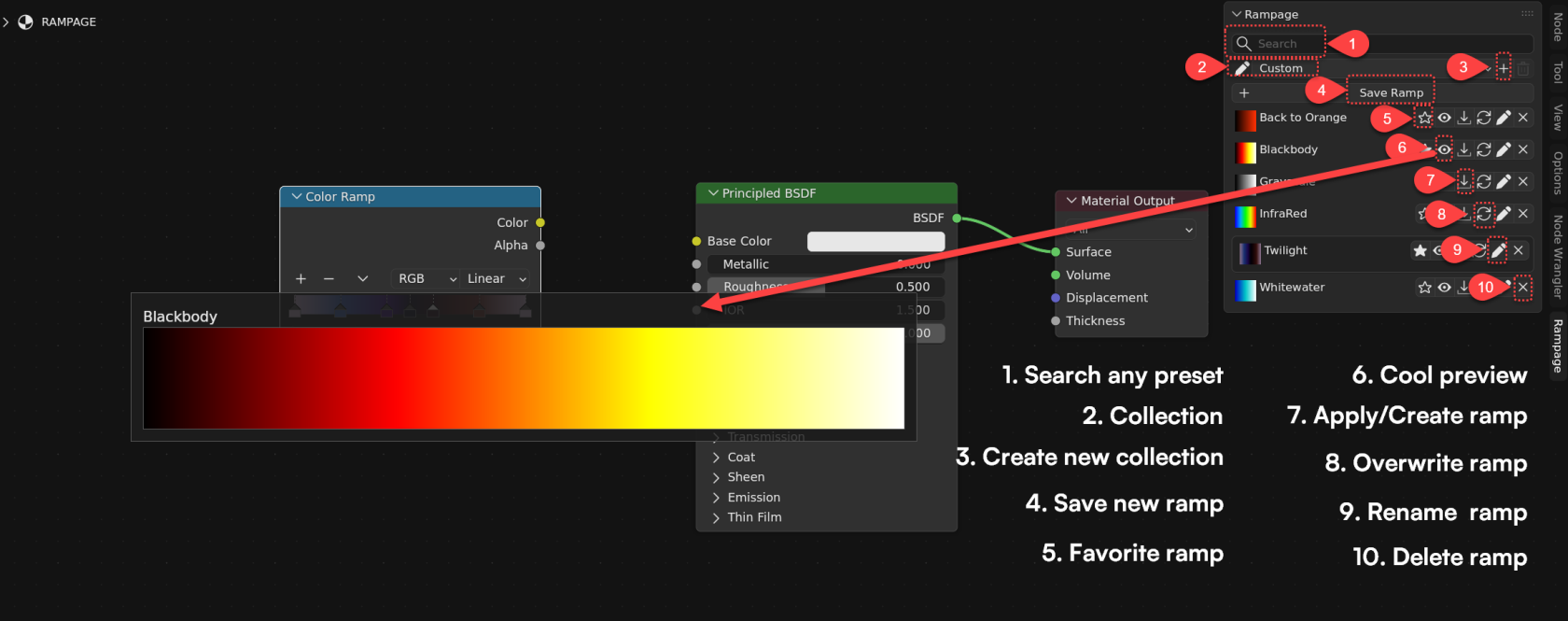1568x621 pixels.
Task: Open the RGB color mode dropdown
Action: (427, 278)
